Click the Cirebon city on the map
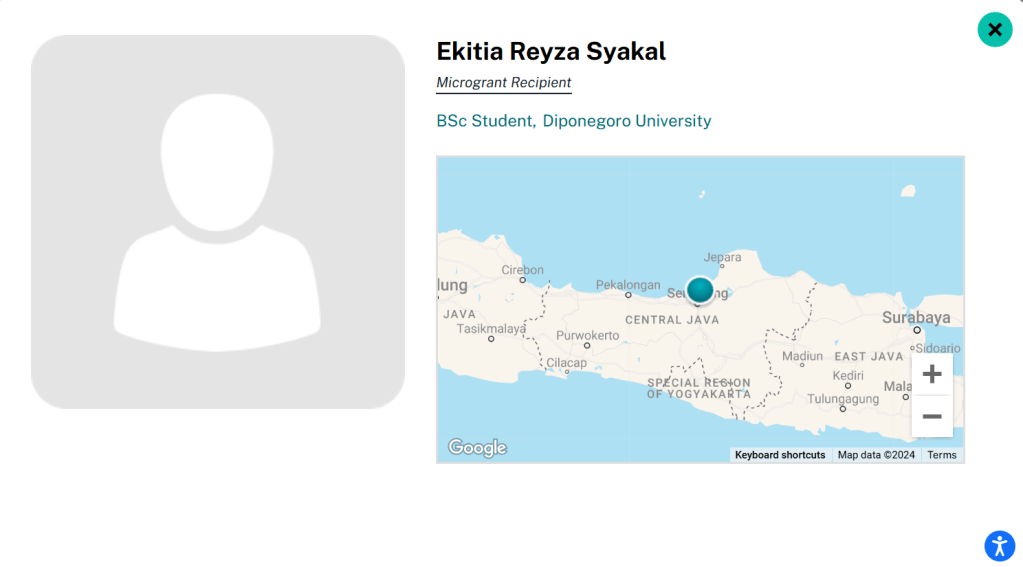This screenshot has height=567, width=1023. [522, 270]
